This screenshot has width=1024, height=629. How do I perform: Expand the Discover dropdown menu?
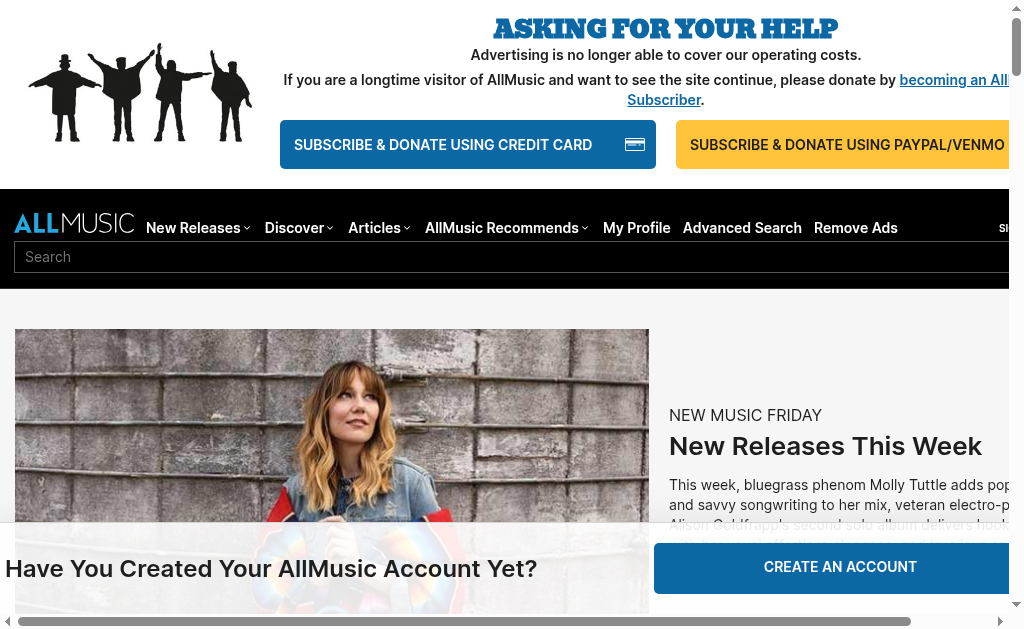click(299, 228)
